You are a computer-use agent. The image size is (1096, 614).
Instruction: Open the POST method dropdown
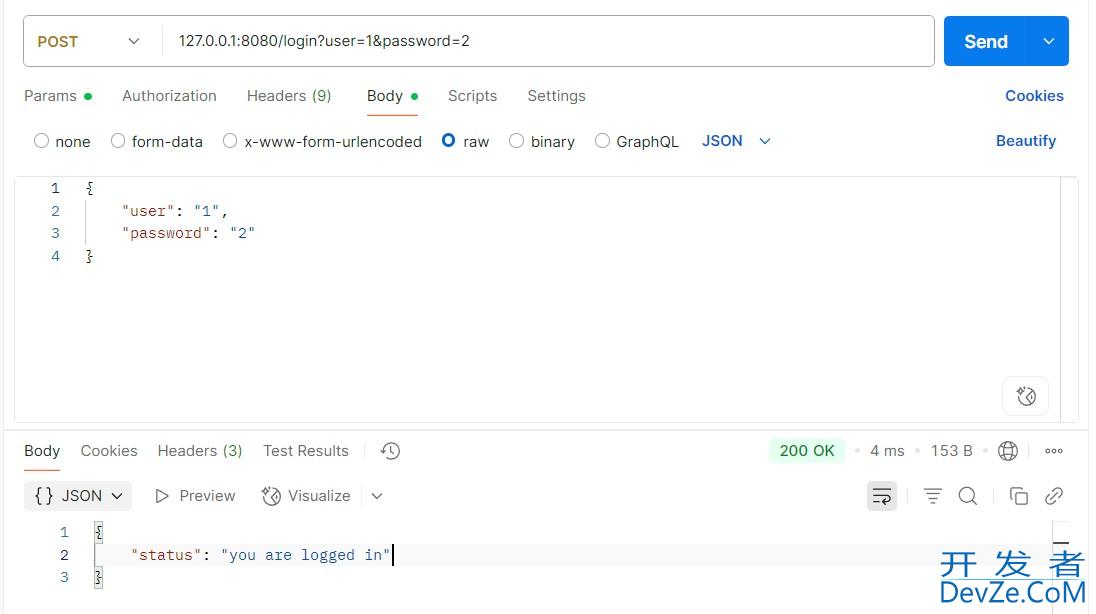90,41
